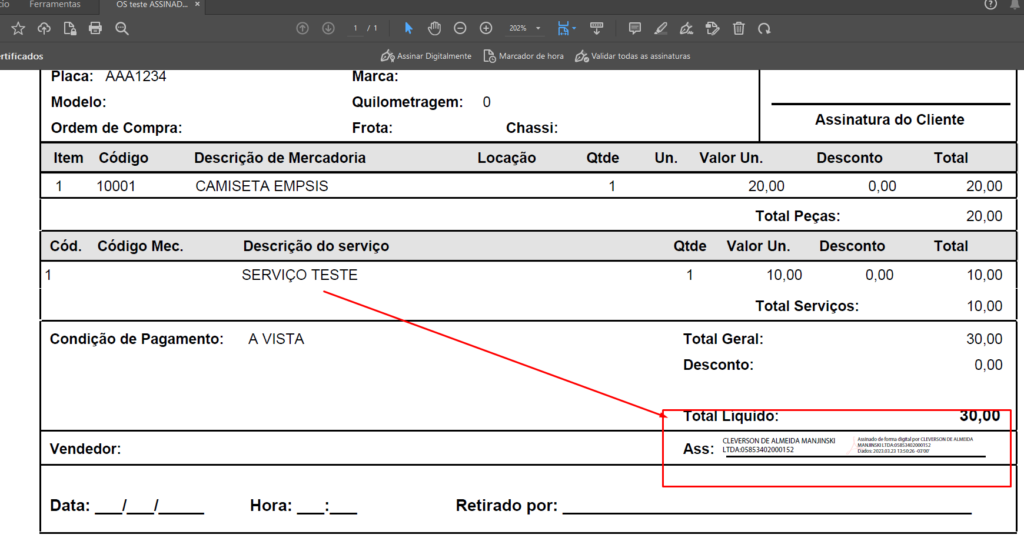Click Marcador de hora button
Screen dimensions: 1024x538
point(523,56)
